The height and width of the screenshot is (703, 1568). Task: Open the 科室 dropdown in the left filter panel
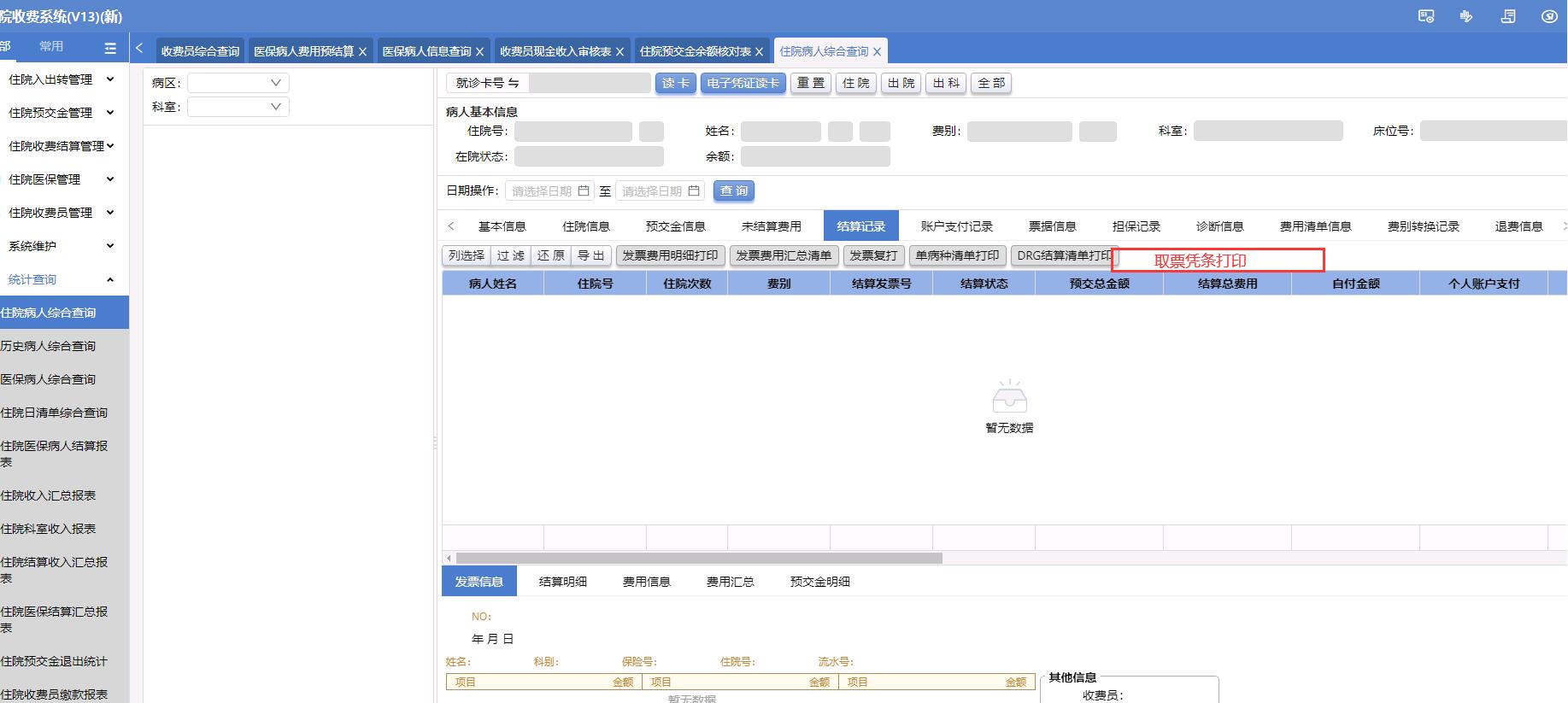pos(238,107)
